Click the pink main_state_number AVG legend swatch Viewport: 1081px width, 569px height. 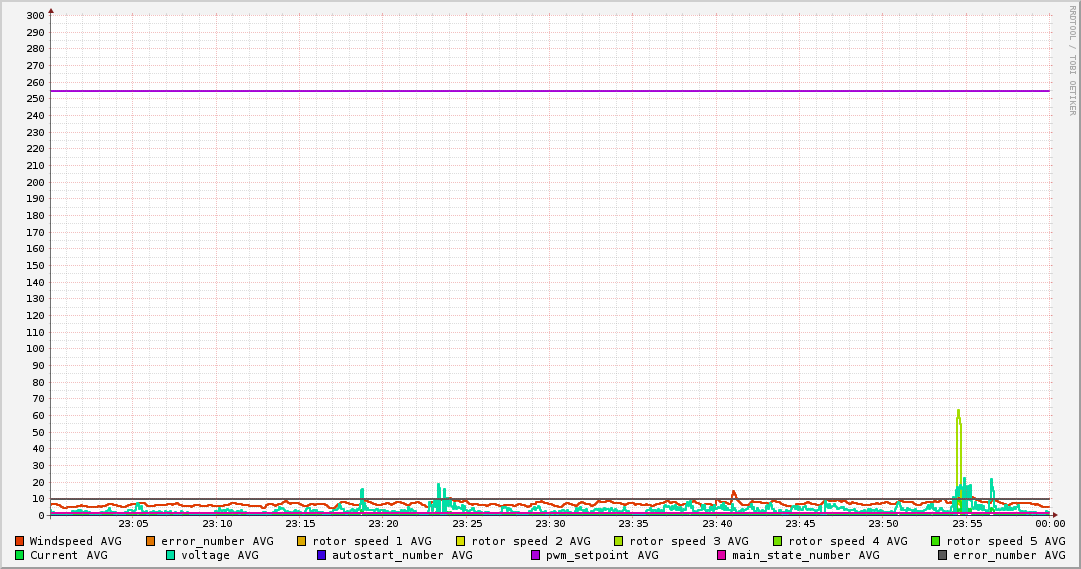721,555
